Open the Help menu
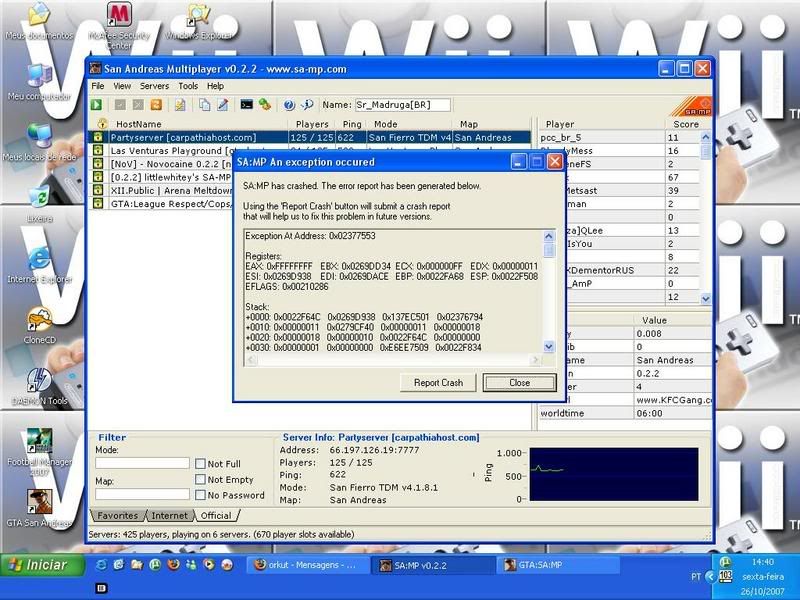The width and height of the screenshot is (800, 600). click(215, 86)
